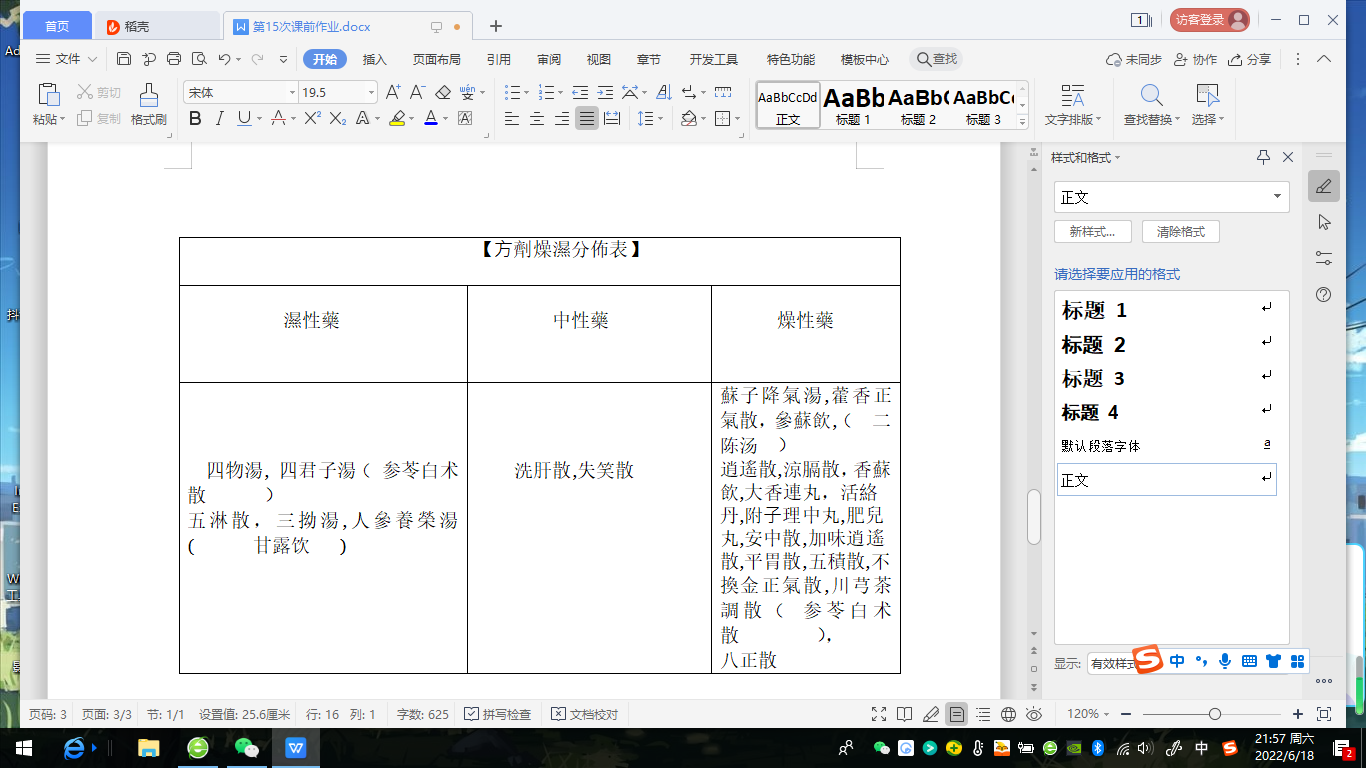Expand the bullet list dropdown arrow
The image size is (1366, 768).
(x=527, y=92)
